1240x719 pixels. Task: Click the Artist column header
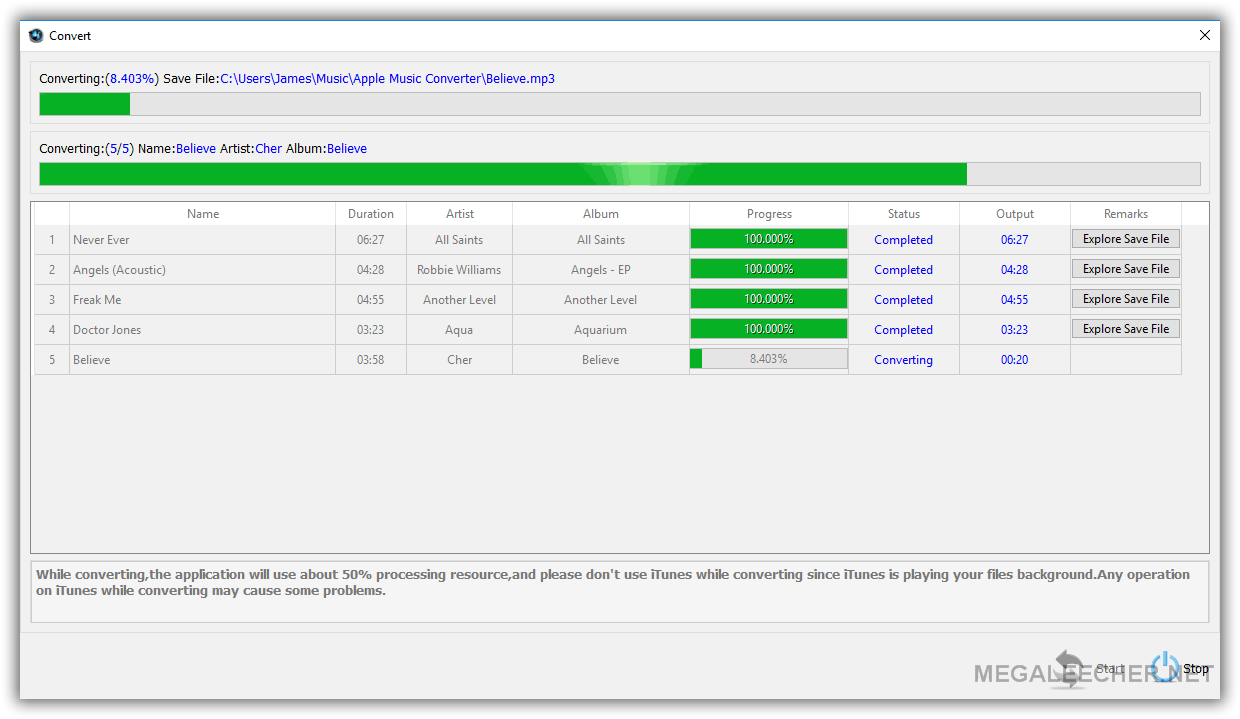point(460,214)
